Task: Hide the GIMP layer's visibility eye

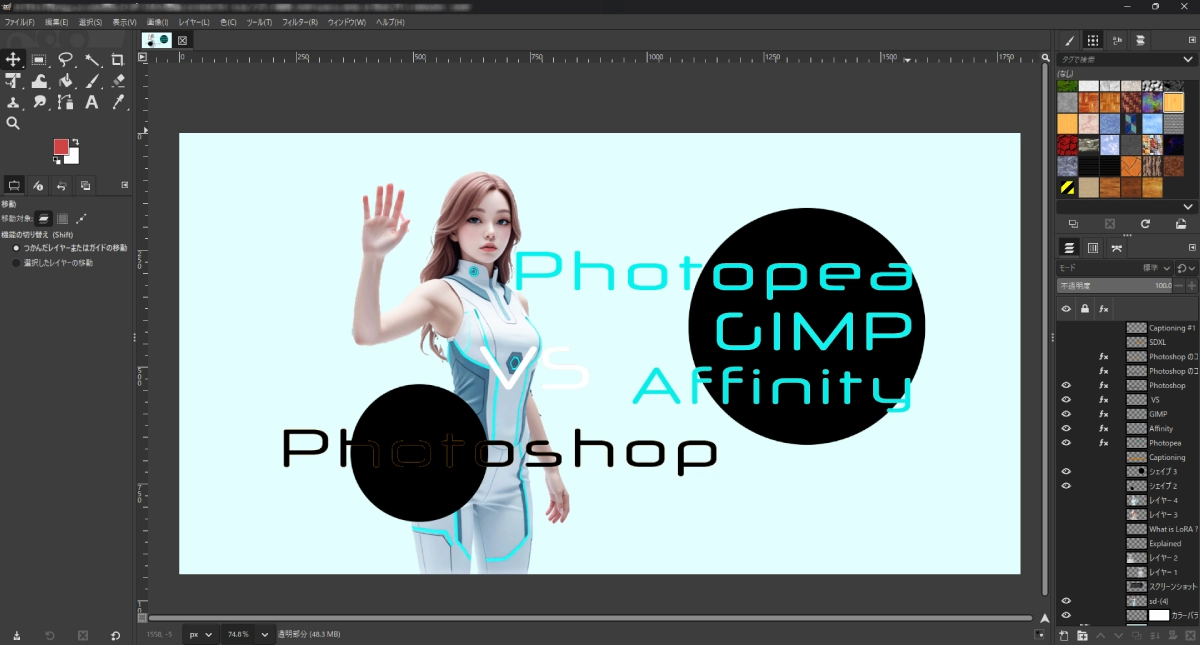Action: coord(1066,414)
